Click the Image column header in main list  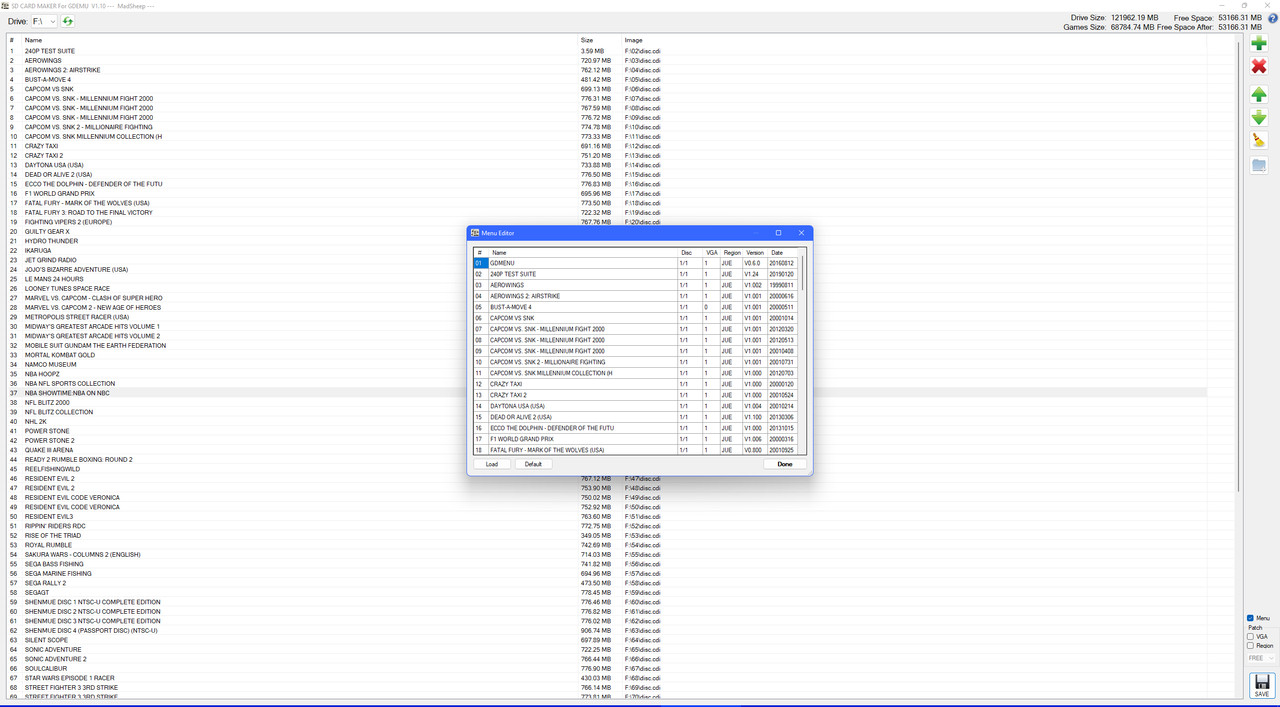click(634, 40)
